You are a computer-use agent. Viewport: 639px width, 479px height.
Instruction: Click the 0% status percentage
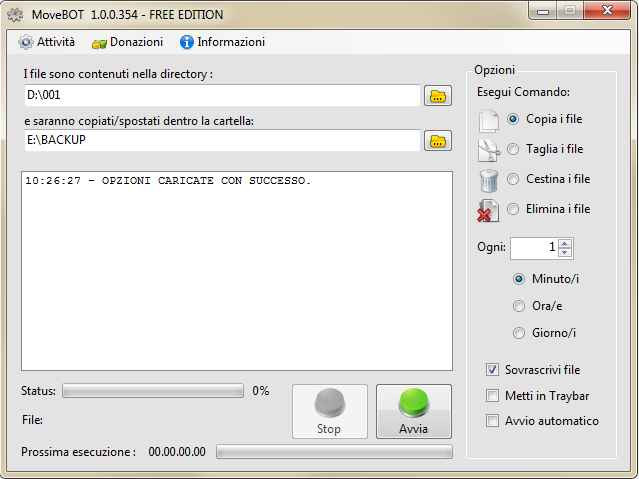[x=261, y=391]
